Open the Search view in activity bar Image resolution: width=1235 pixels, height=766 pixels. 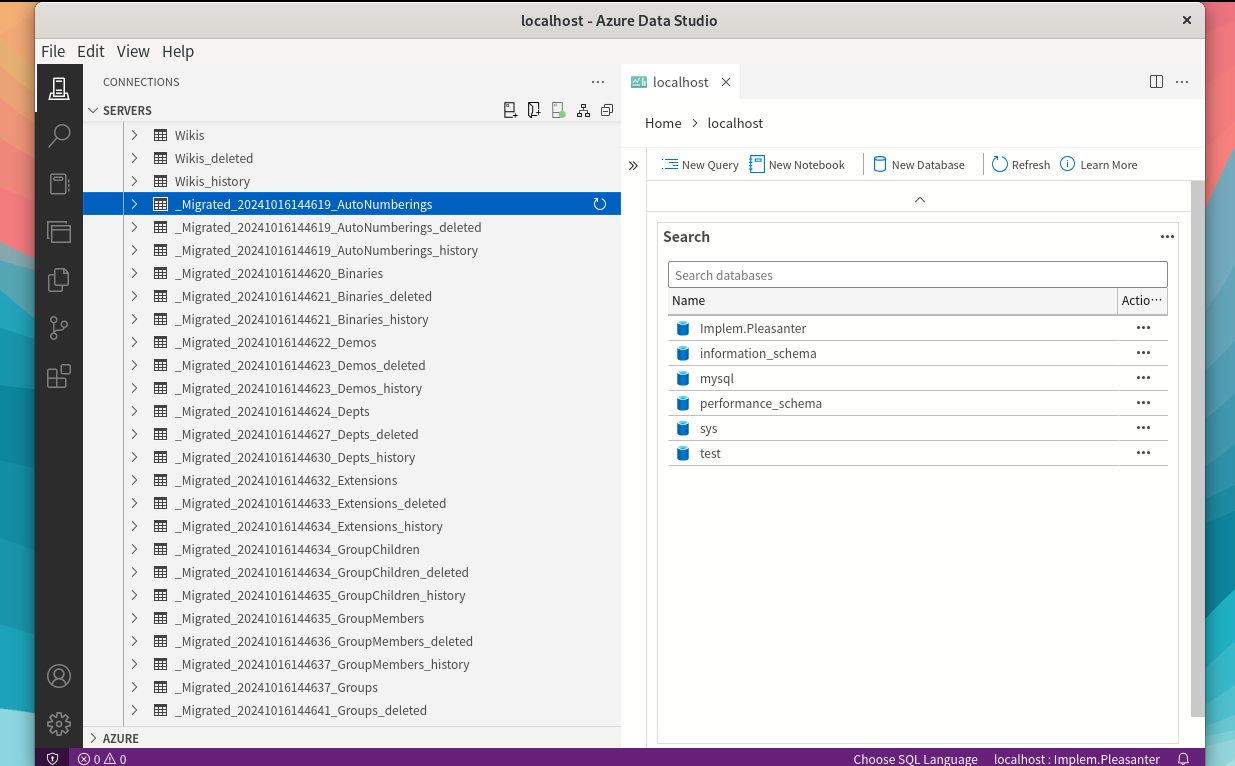[59, 136]
